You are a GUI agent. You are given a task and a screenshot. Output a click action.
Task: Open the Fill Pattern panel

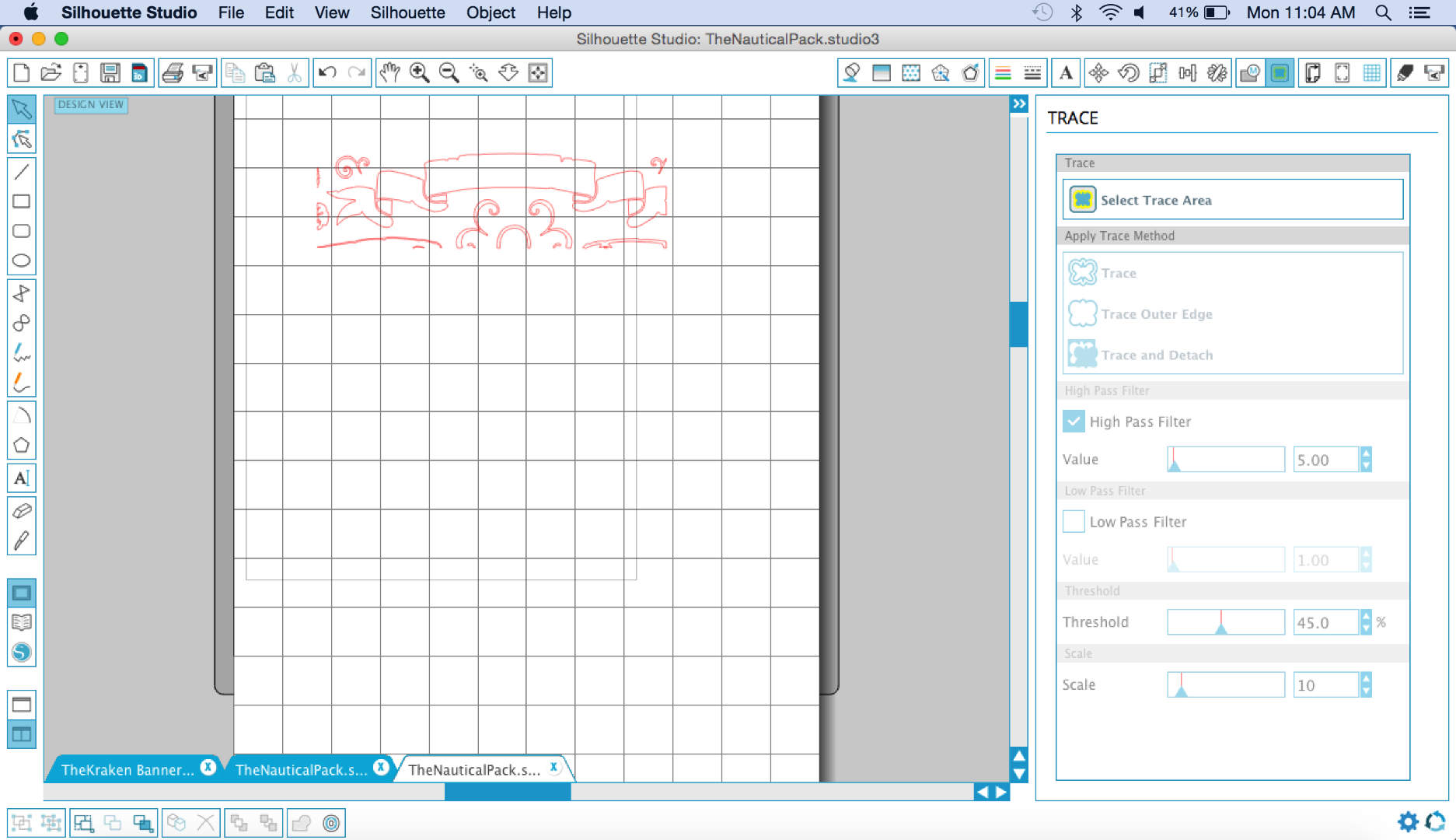[911, 73]
